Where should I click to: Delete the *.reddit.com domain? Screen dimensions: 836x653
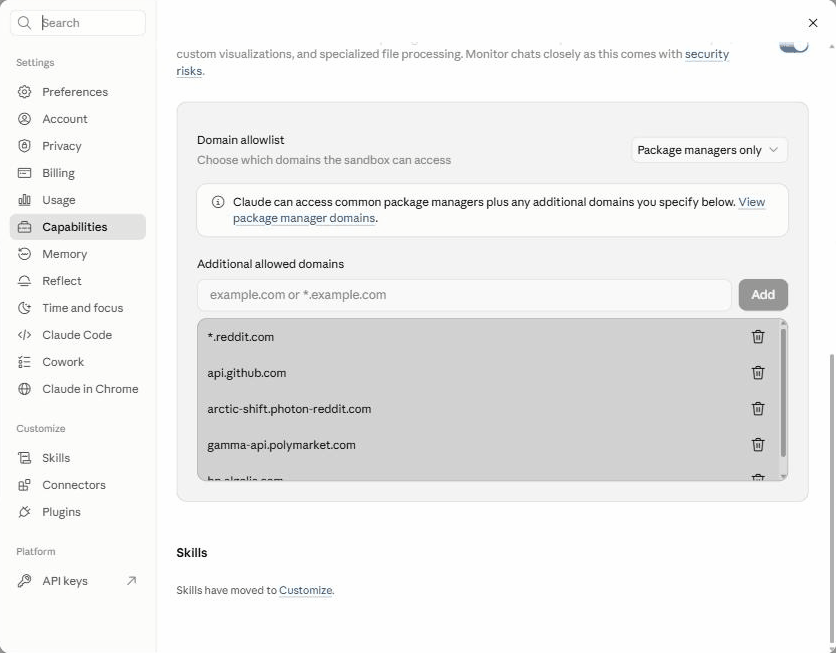[758, 337]
